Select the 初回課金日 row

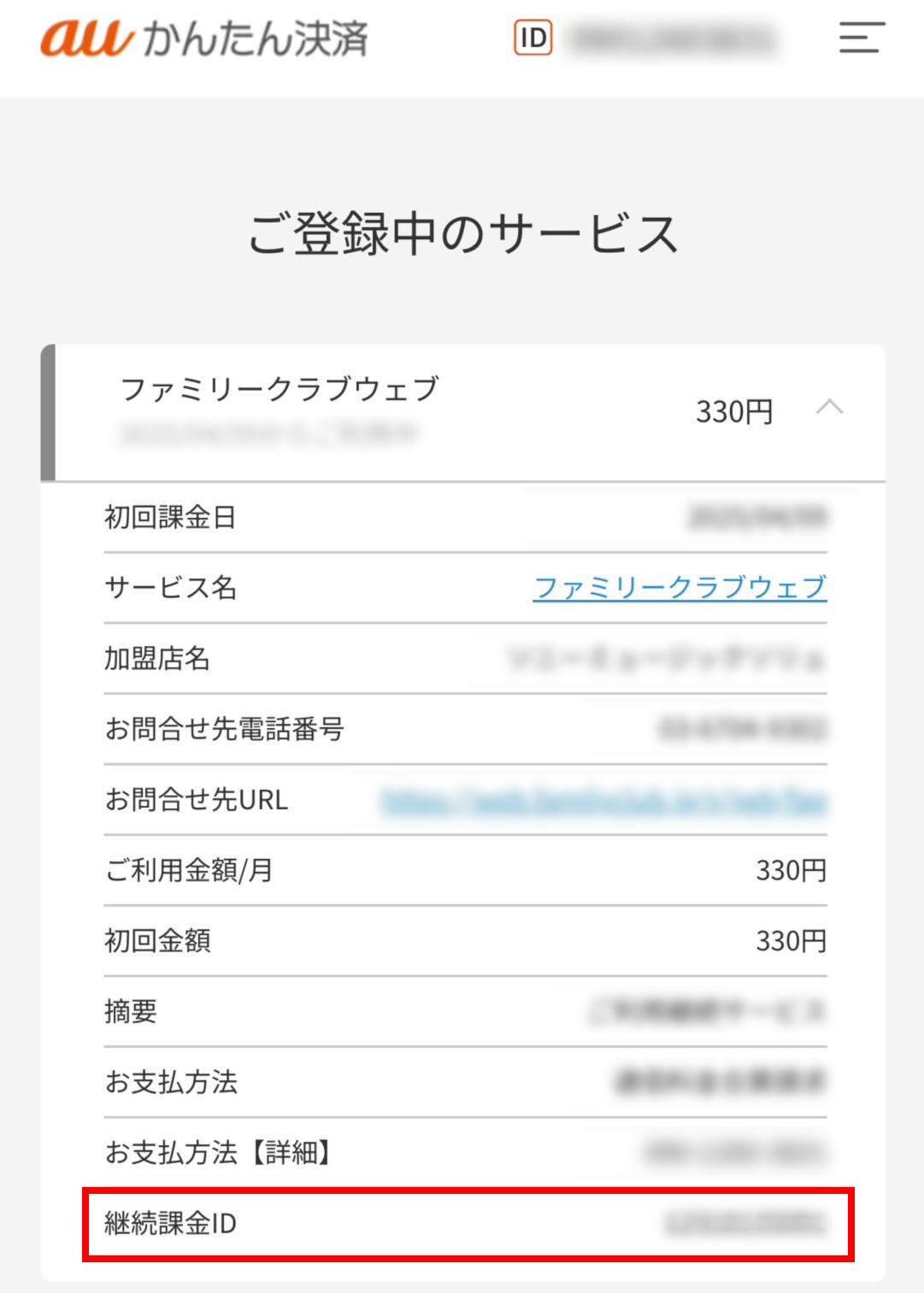tap(466, 518)
